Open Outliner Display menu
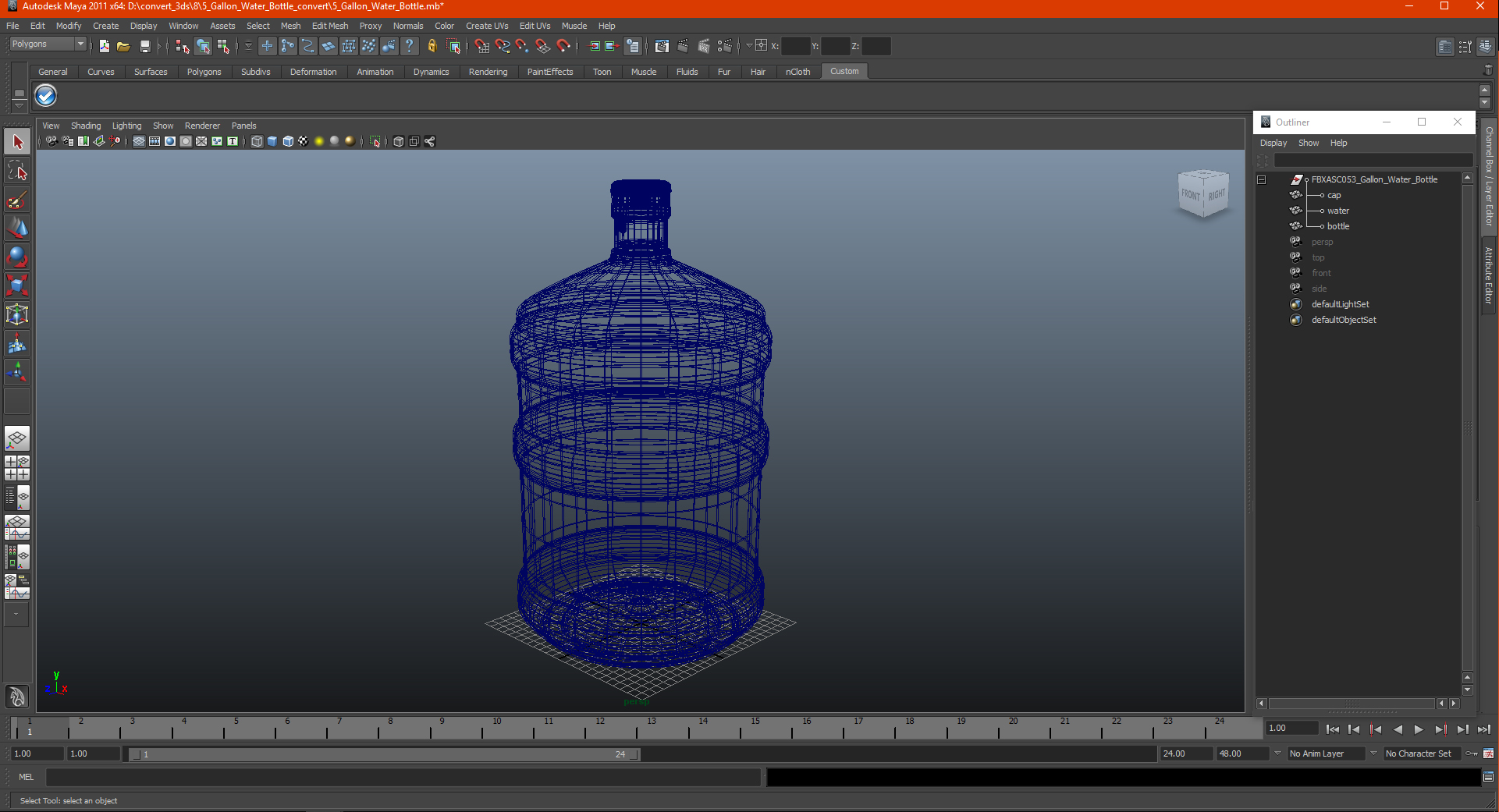 click(x=1273, y=143)
